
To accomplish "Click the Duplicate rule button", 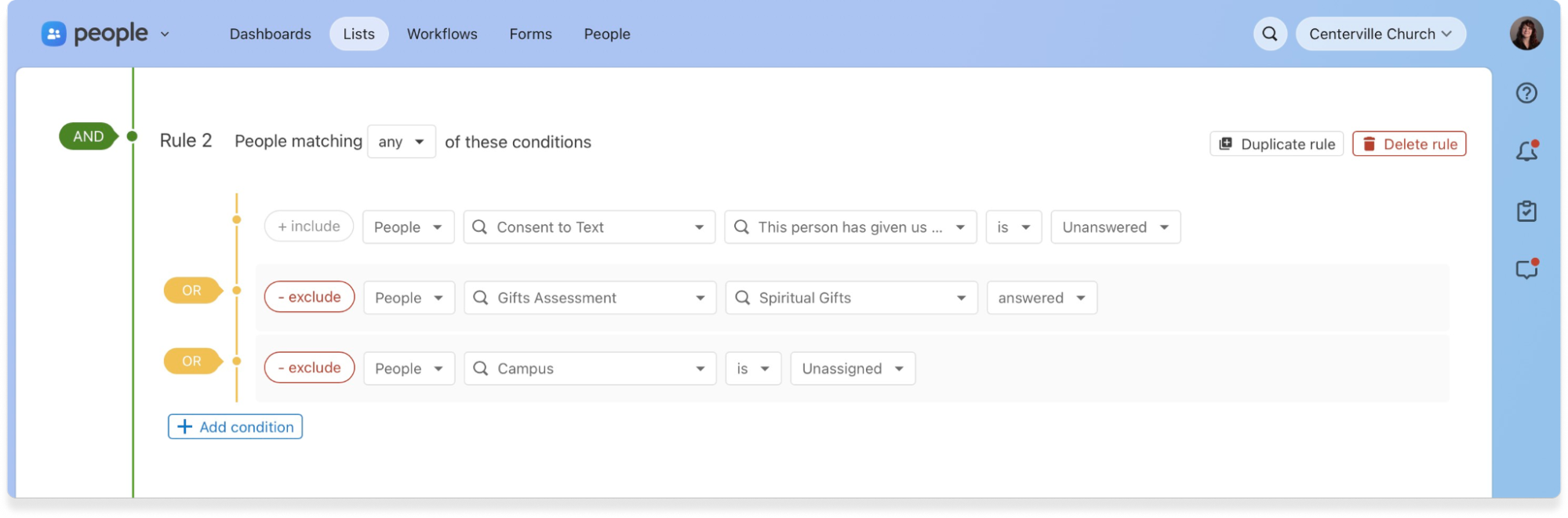I will pos(1276,144).
